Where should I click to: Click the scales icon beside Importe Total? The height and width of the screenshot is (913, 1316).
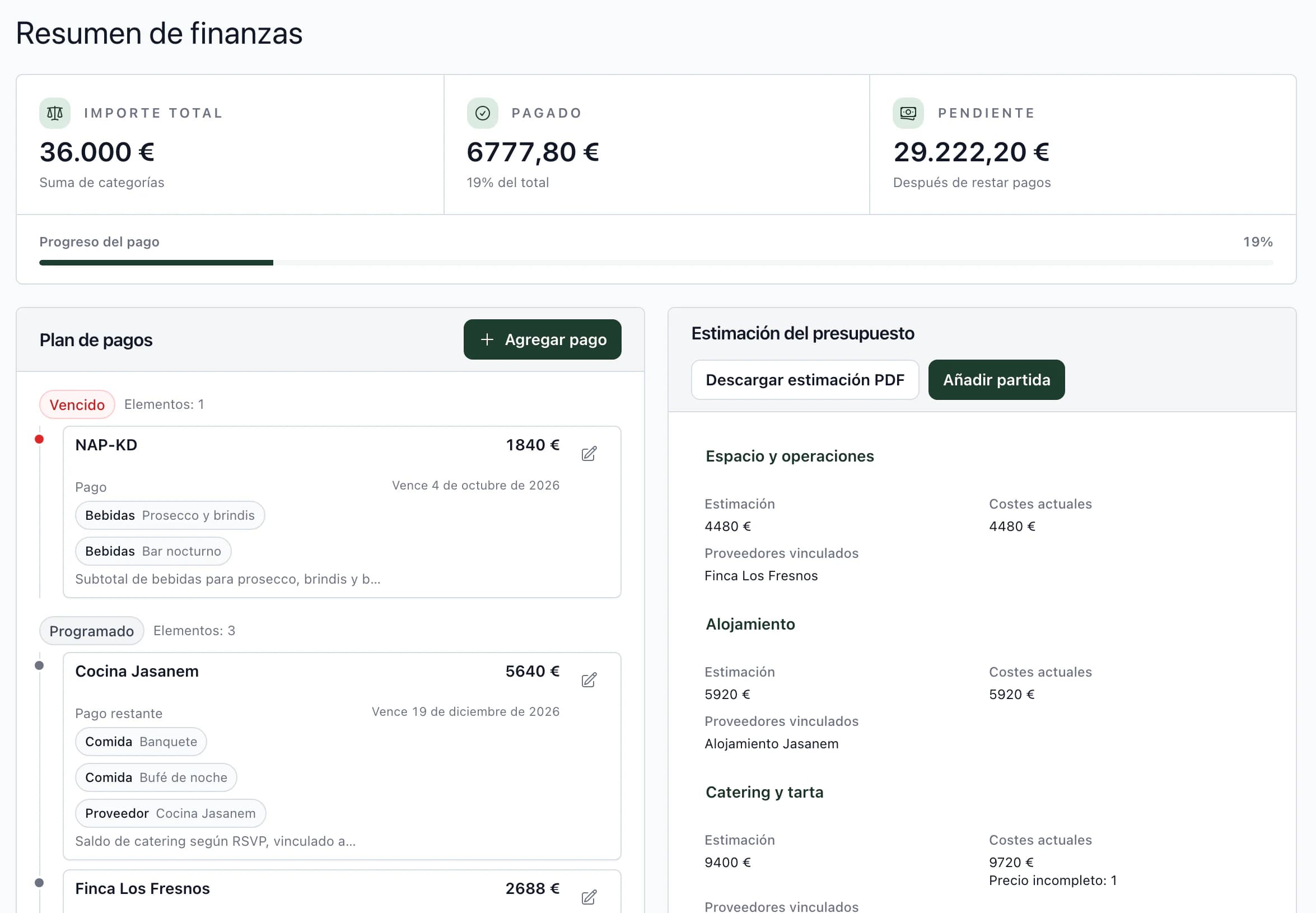[x=55, y=113]
